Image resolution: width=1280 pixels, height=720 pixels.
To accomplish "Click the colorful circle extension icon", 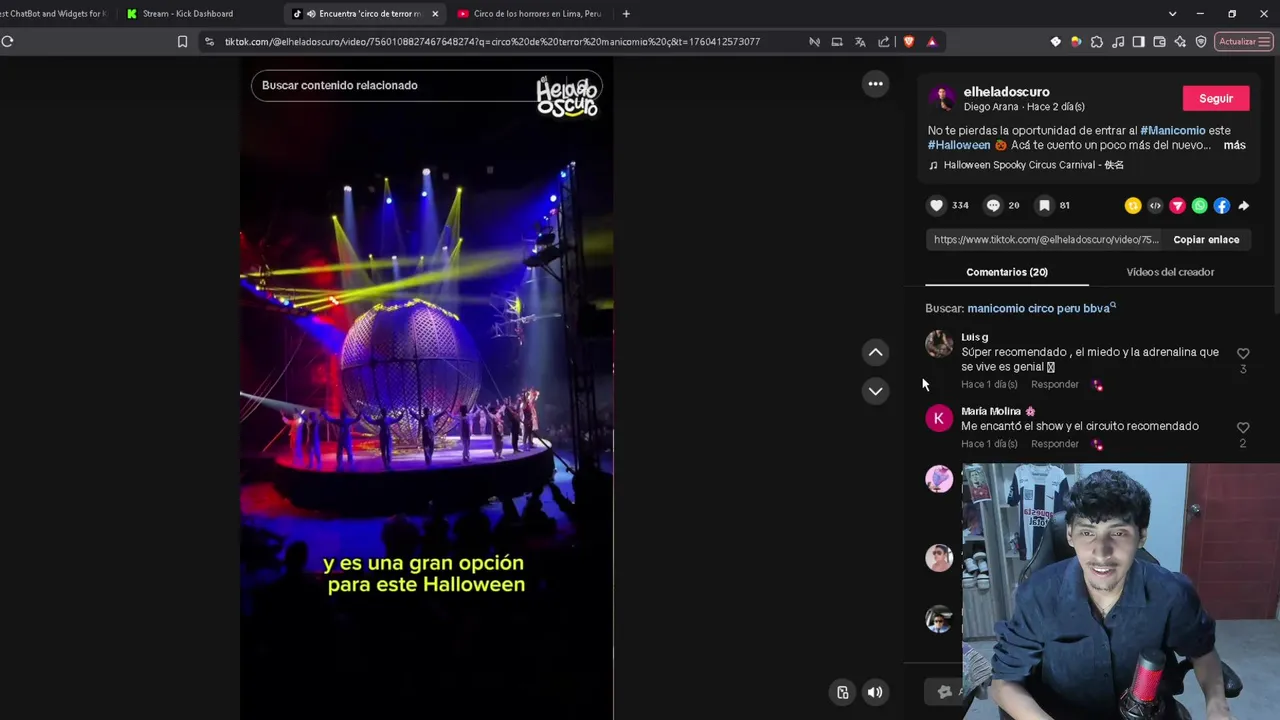I will point(1076,42).
